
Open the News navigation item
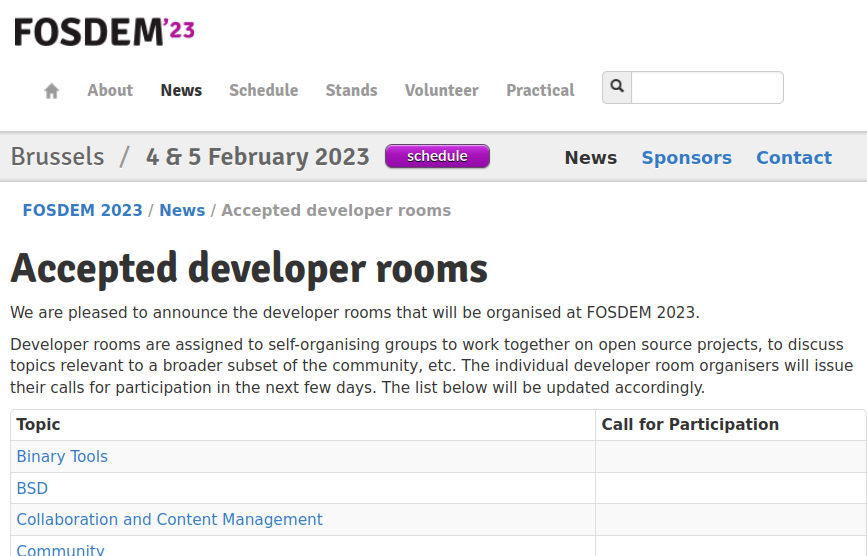[181, 90]
